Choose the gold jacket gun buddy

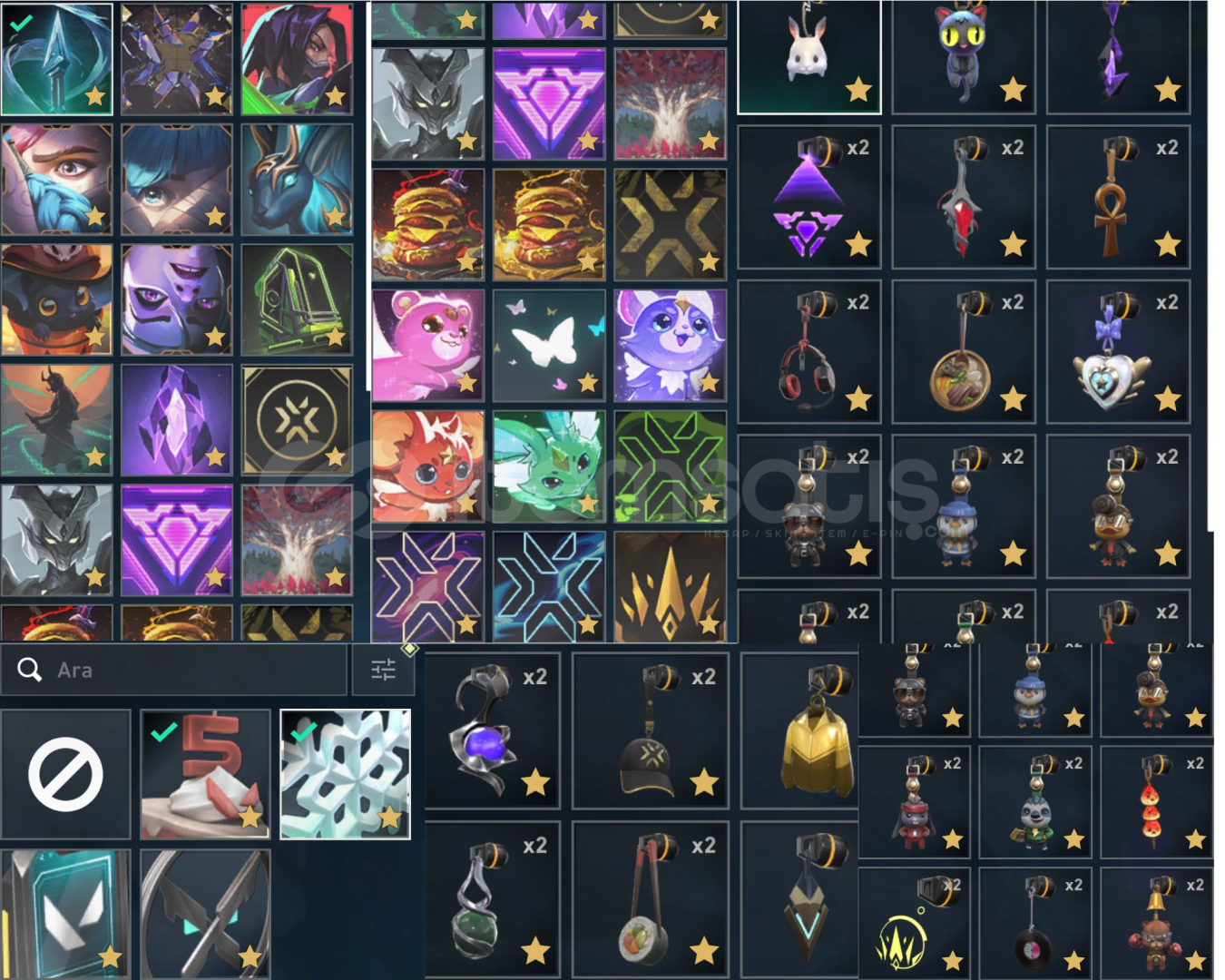(x=800, y=730)
